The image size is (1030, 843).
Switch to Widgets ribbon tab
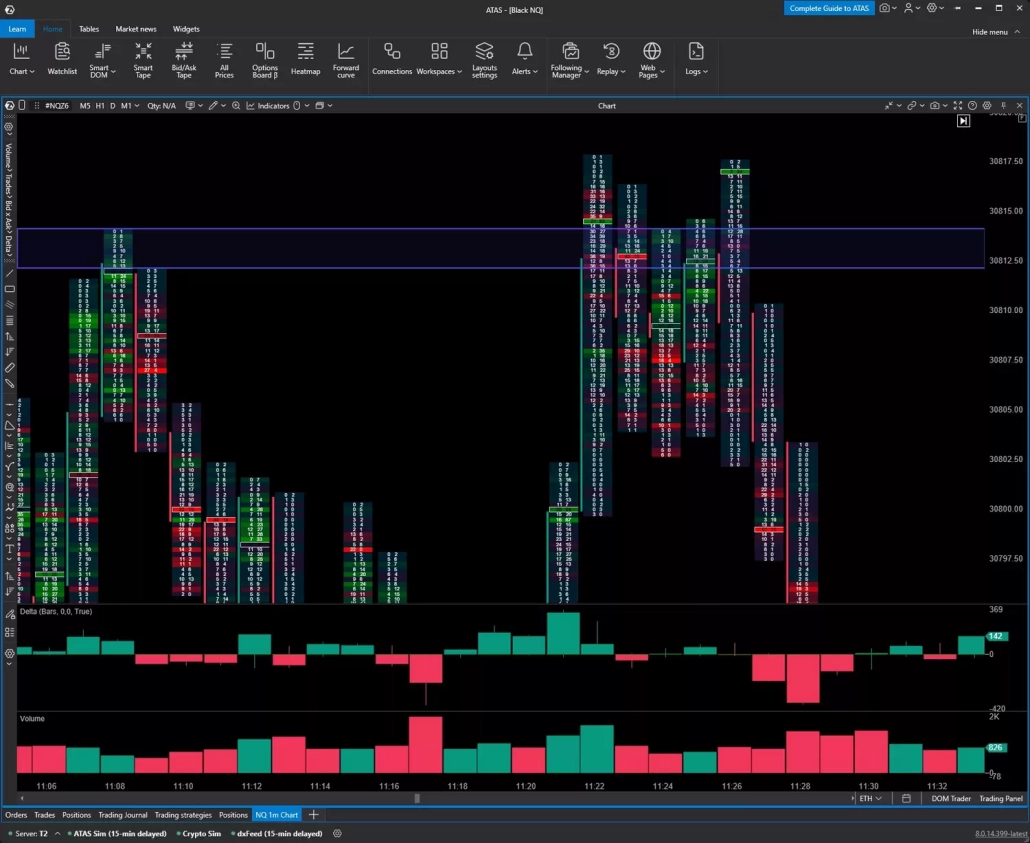(186, 29)
